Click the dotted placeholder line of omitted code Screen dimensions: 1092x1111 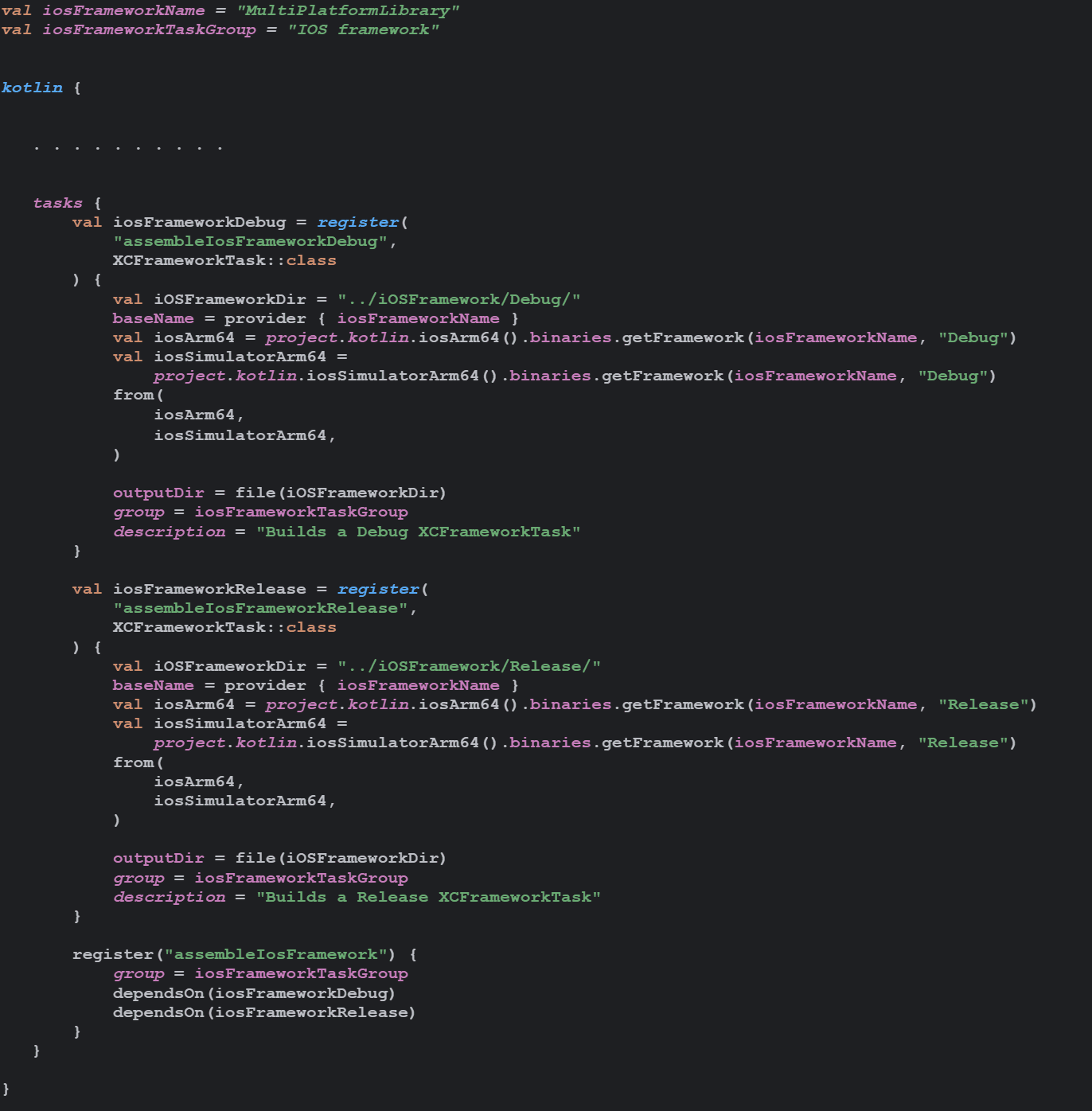pos(128,147)
